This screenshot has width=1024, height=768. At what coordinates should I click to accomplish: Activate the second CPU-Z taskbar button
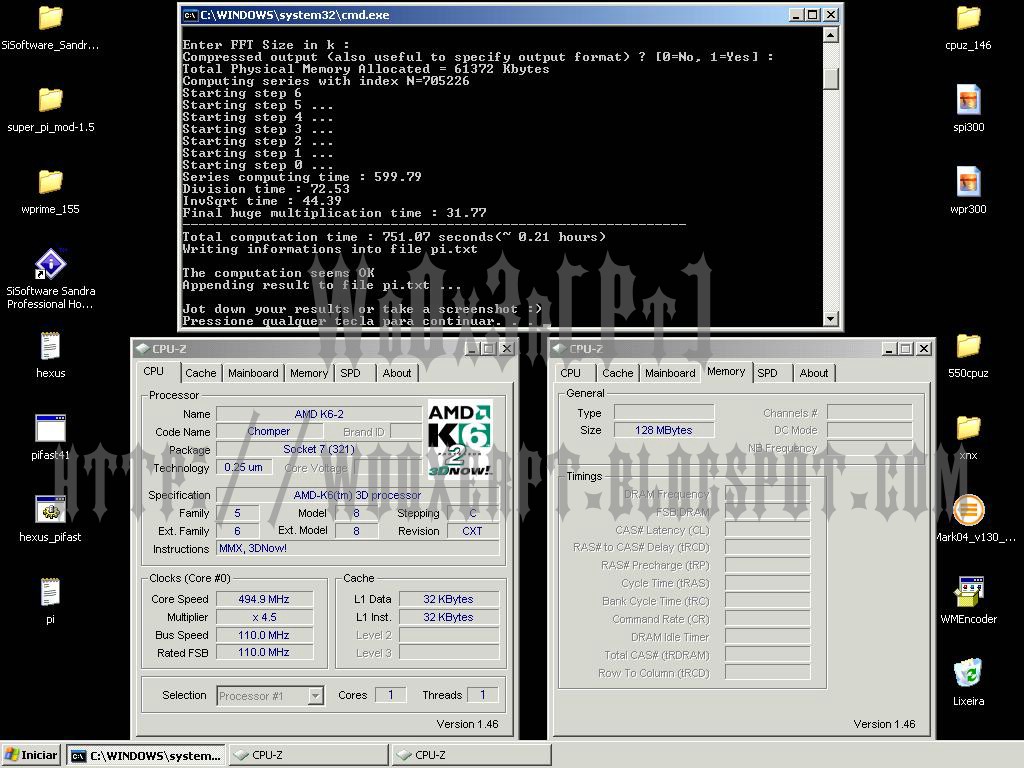pos(471,756)
